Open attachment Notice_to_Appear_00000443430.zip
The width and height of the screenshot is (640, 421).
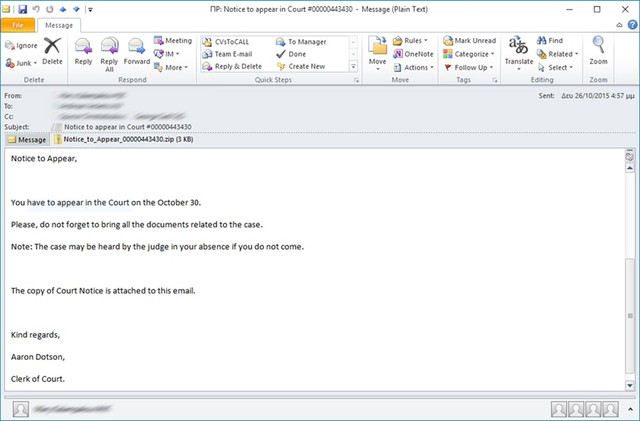[124, 139]
